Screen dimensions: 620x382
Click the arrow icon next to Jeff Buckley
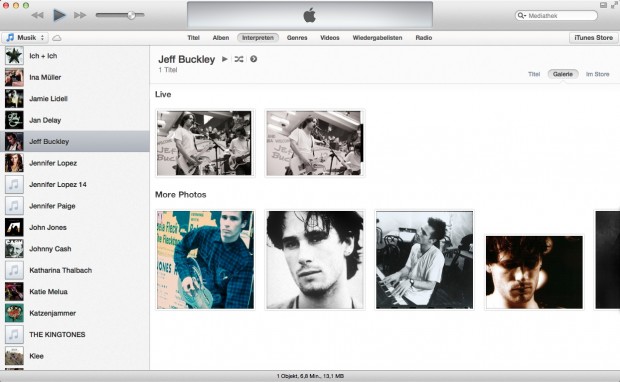[x=253, y=59]
